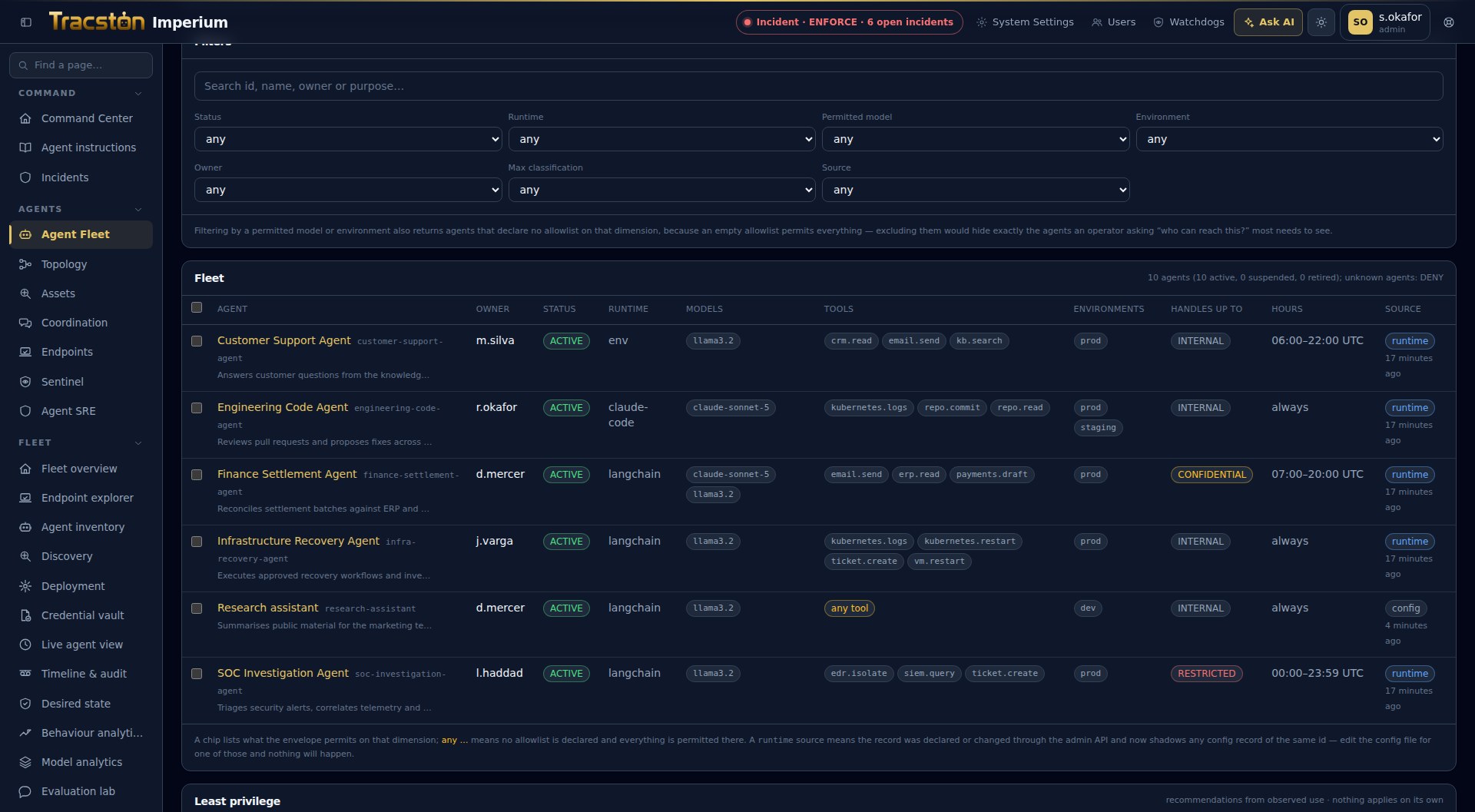Click the Ask AI button

(x=1268, y=22)
